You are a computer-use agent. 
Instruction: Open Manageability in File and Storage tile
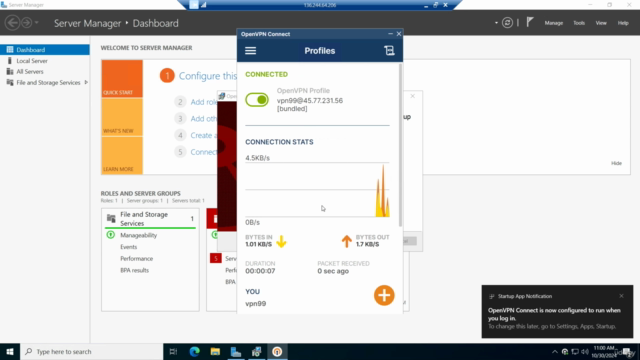(x=138, y=236)
